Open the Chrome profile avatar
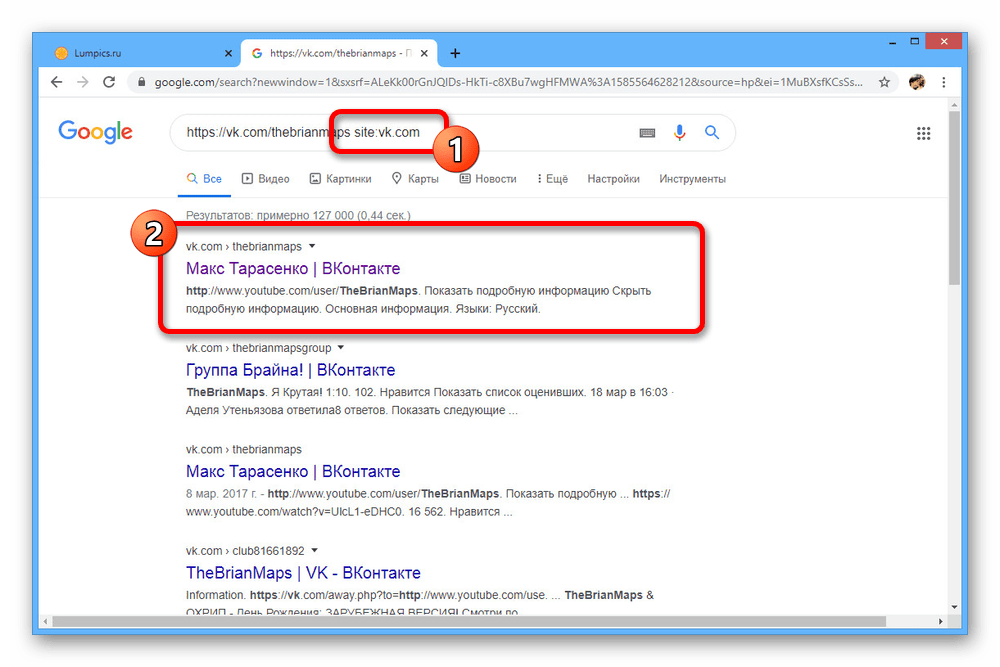This screenshot has width=1000, height=667. tap(916, 82)
